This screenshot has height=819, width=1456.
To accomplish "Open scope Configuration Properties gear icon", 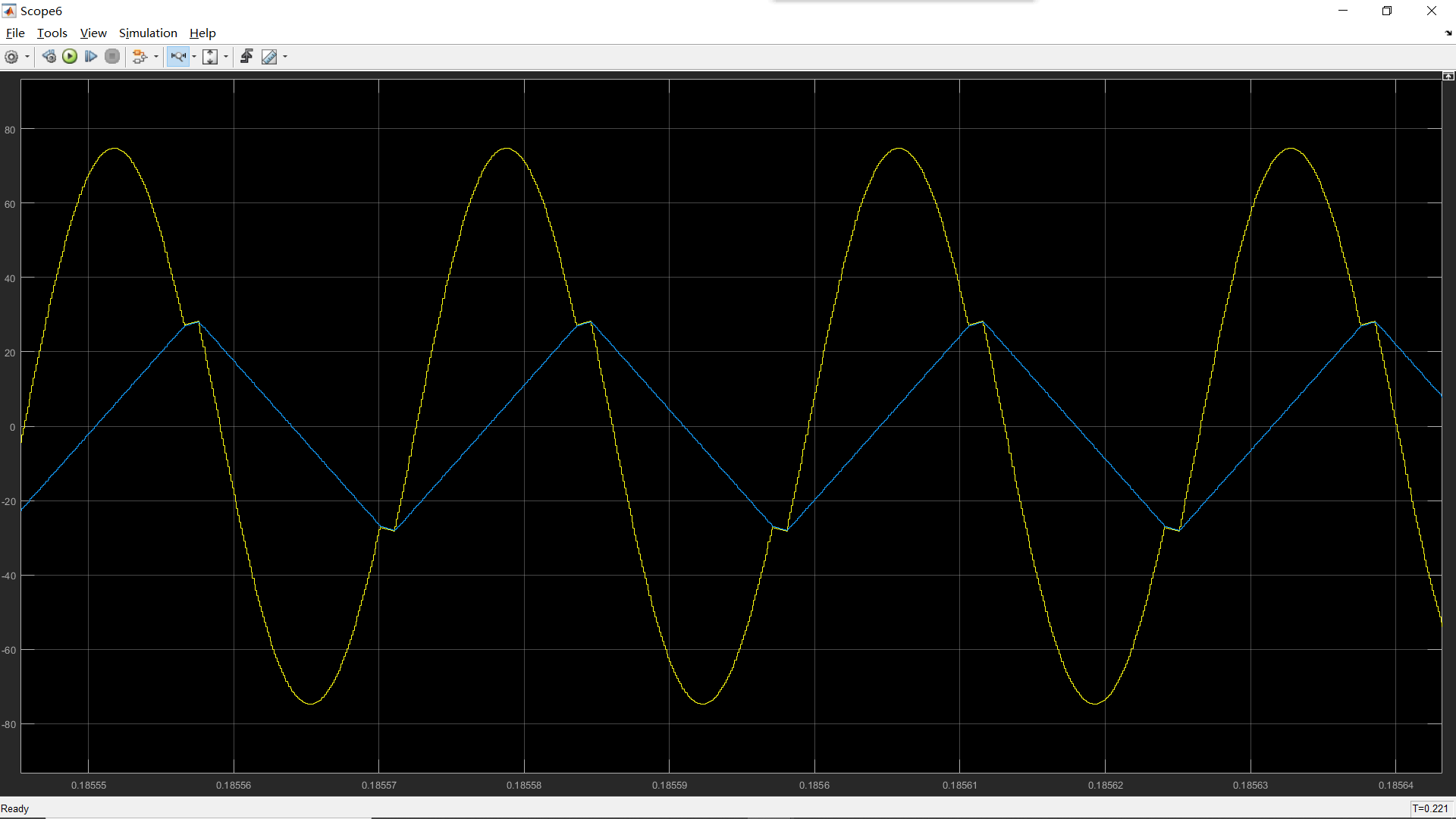I will pyautogui.click(x=11, y=57).
